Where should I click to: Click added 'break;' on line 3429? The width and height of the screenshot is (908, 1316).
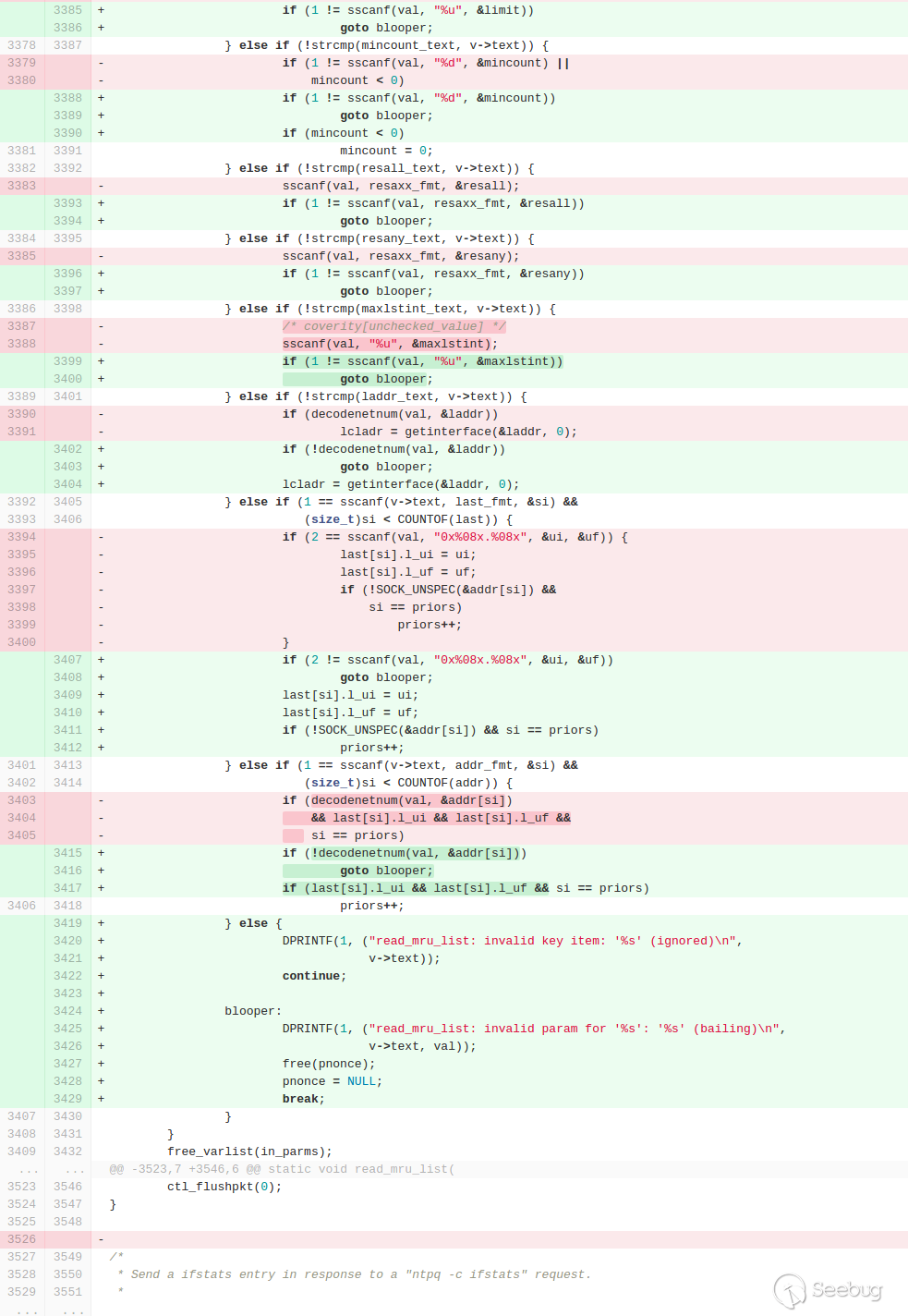coord(304,1099)
